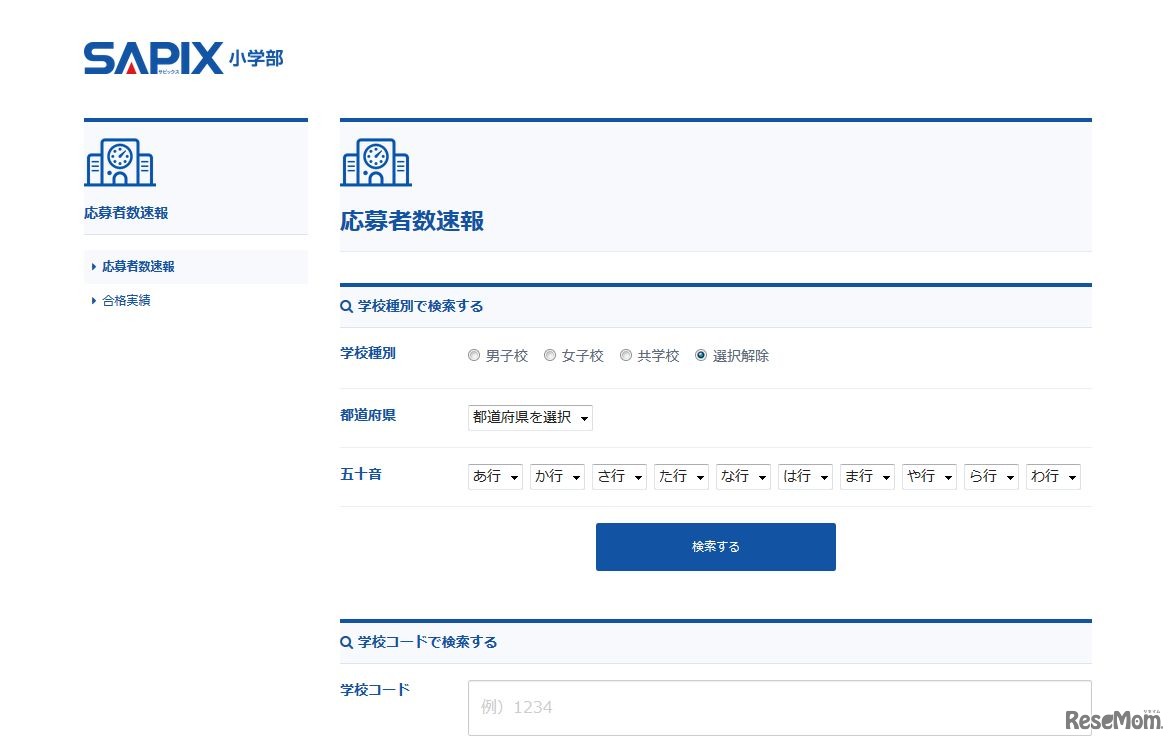
Task: Click the school building icon above 応募者数速報 heading
Action: (x=376, y=162)
